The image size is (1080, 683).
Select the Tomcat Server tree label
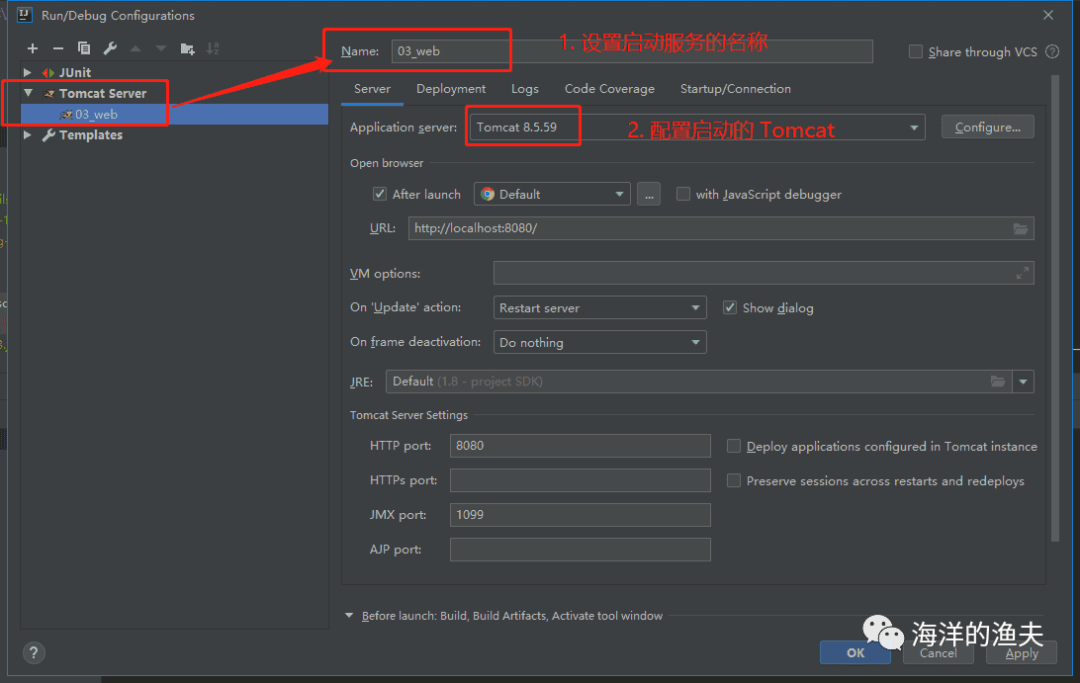[x=103, y=93]
